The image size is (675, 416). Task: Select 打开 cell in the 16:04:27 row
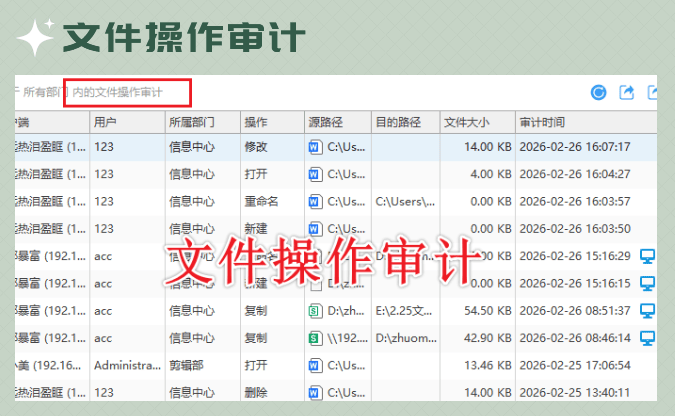click(256, 174)
